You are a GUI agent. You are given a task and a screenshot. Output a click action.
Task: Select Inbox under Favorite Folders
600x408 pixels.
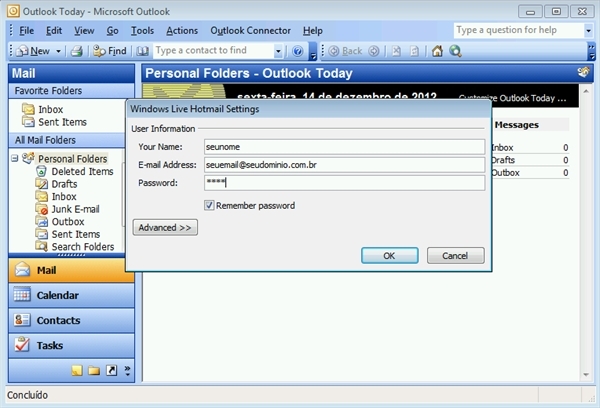tap(42, 109)
